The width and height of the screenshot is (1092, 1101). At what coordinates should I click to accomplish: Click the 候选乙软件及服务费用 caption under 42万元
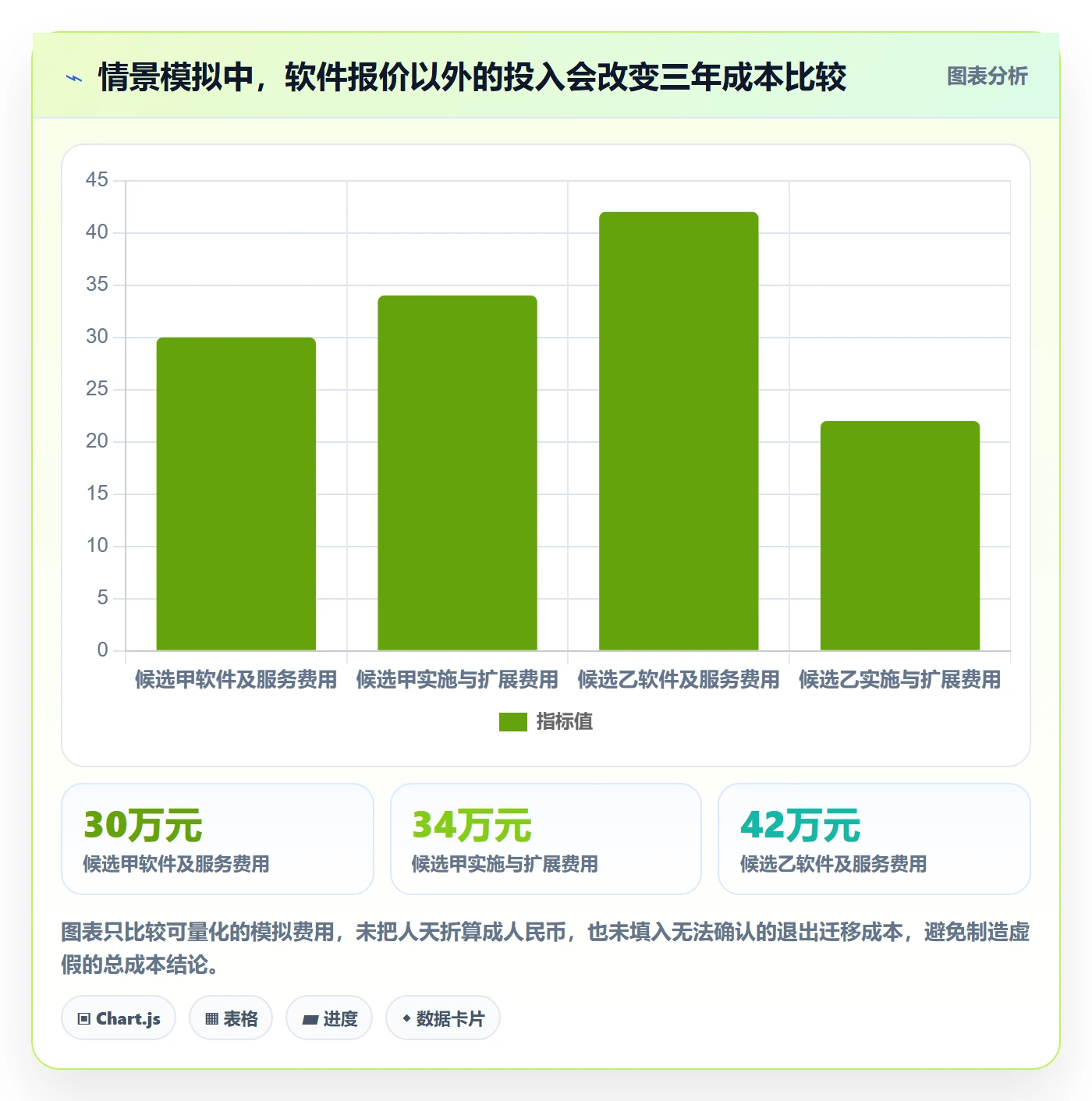(x=834, y=864)
